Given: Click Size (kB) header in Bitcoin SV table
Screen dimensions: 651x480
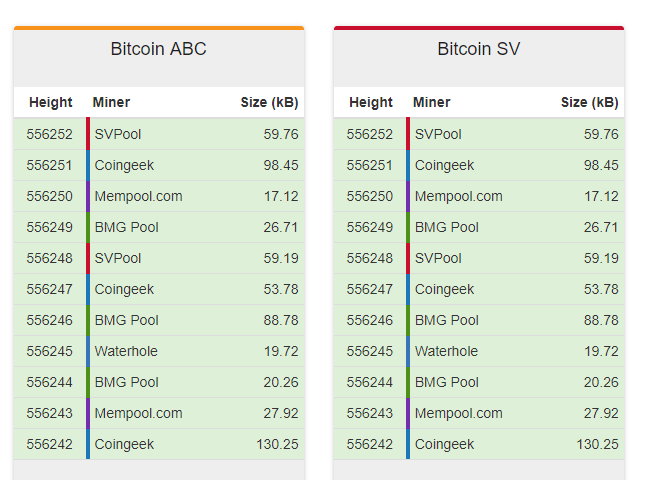Looking at the screenshot, I should (590, 102).
